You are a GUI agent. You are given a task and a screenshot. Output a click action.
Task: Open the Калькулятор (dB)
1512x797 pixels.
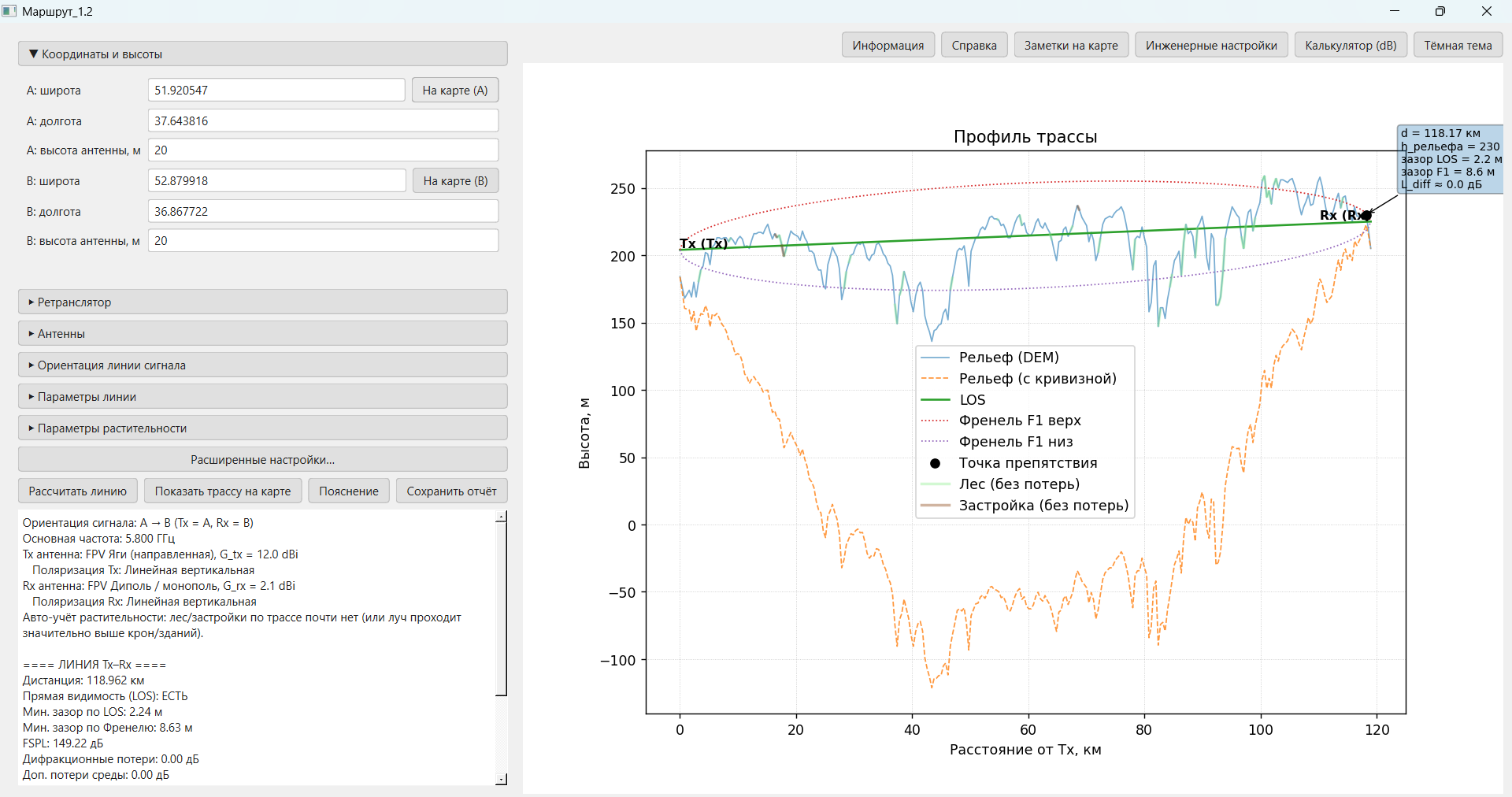tap(1350, 46)
